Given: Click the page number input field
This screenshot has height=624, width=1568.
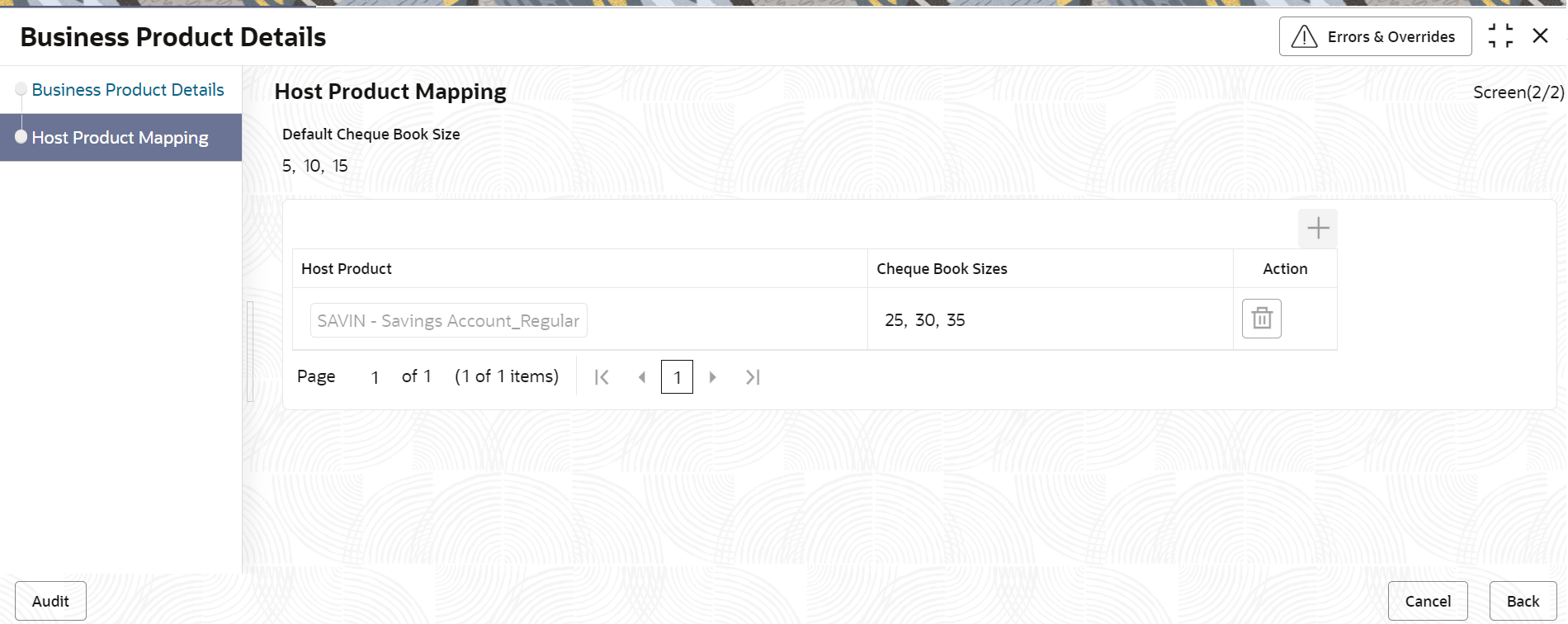Looking at the screenshot, I should pos(375,377).
